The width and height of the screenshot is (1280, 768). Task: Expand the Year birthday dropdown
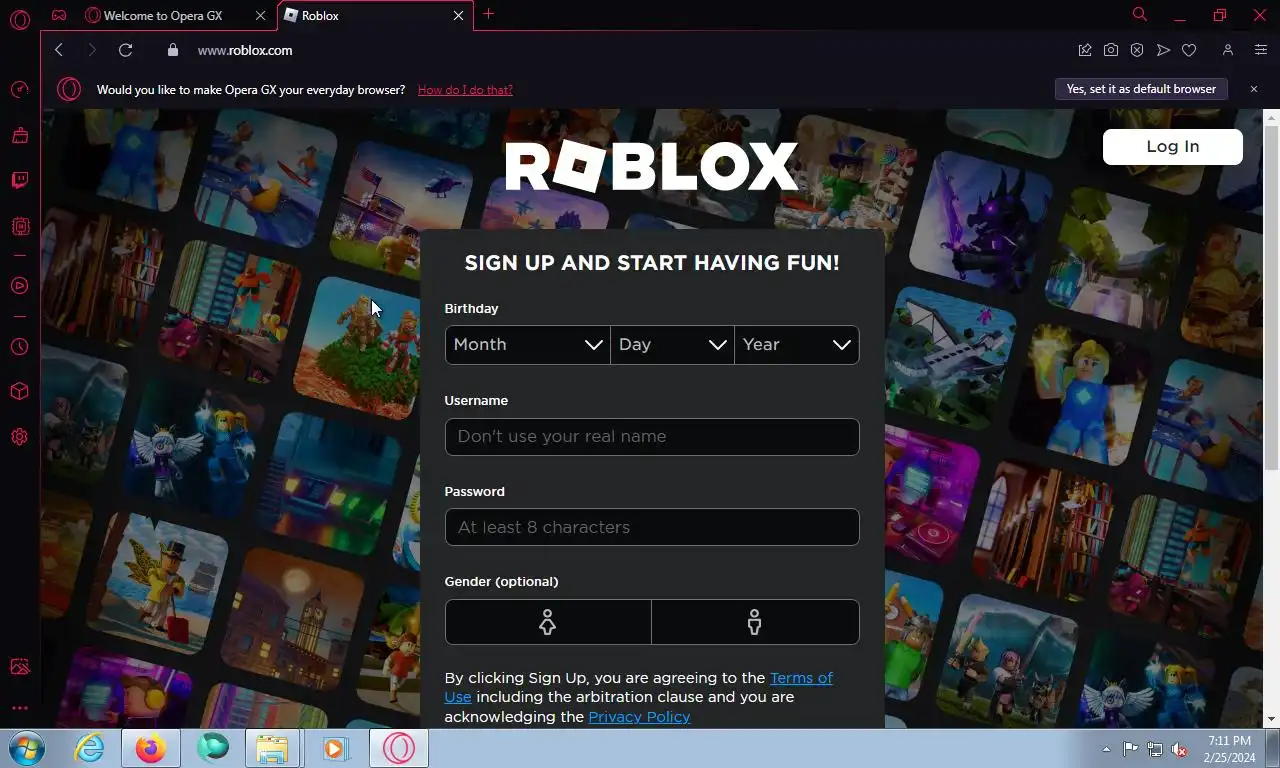point(797,344)
